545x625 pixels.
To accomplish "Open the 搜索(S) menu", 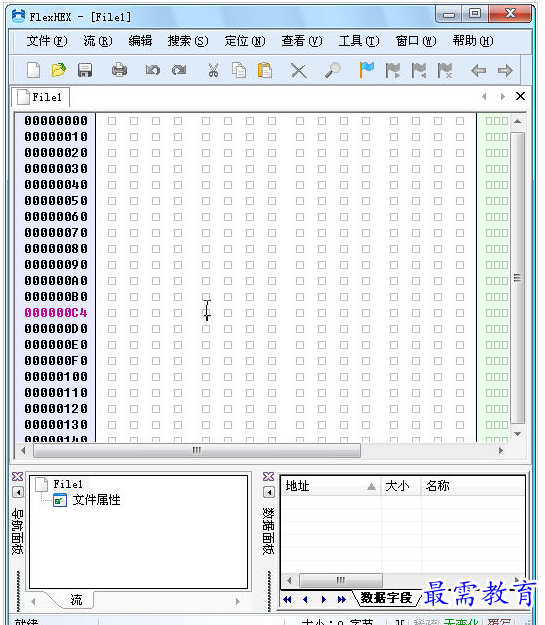I will click(188, 41).
